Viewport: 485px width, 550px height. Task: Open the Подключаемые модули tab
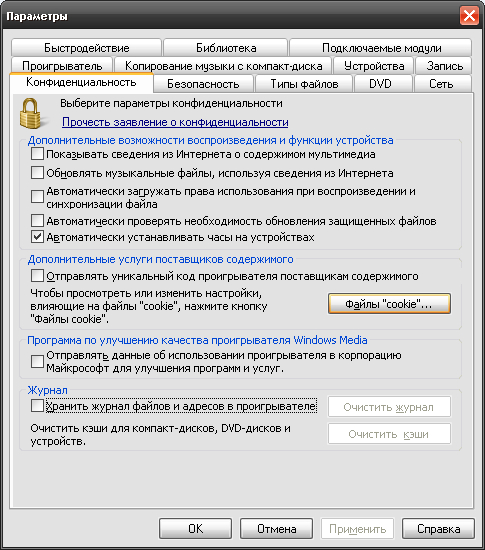pos(381,48)
